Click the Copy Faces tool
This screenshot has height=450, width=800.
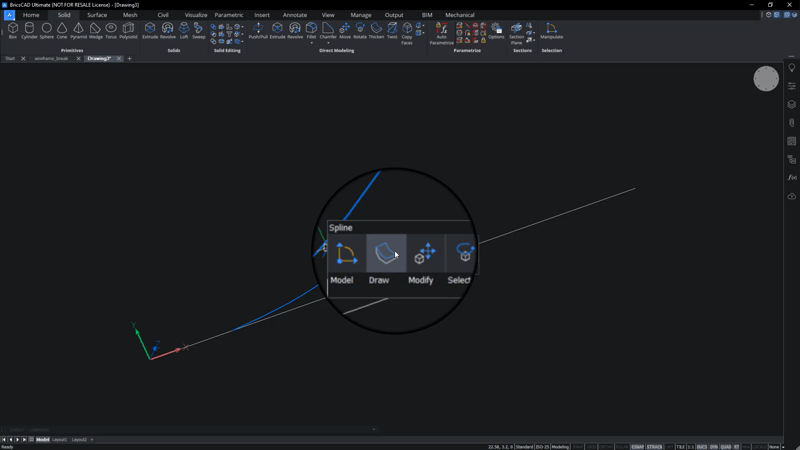pos(407,33)
